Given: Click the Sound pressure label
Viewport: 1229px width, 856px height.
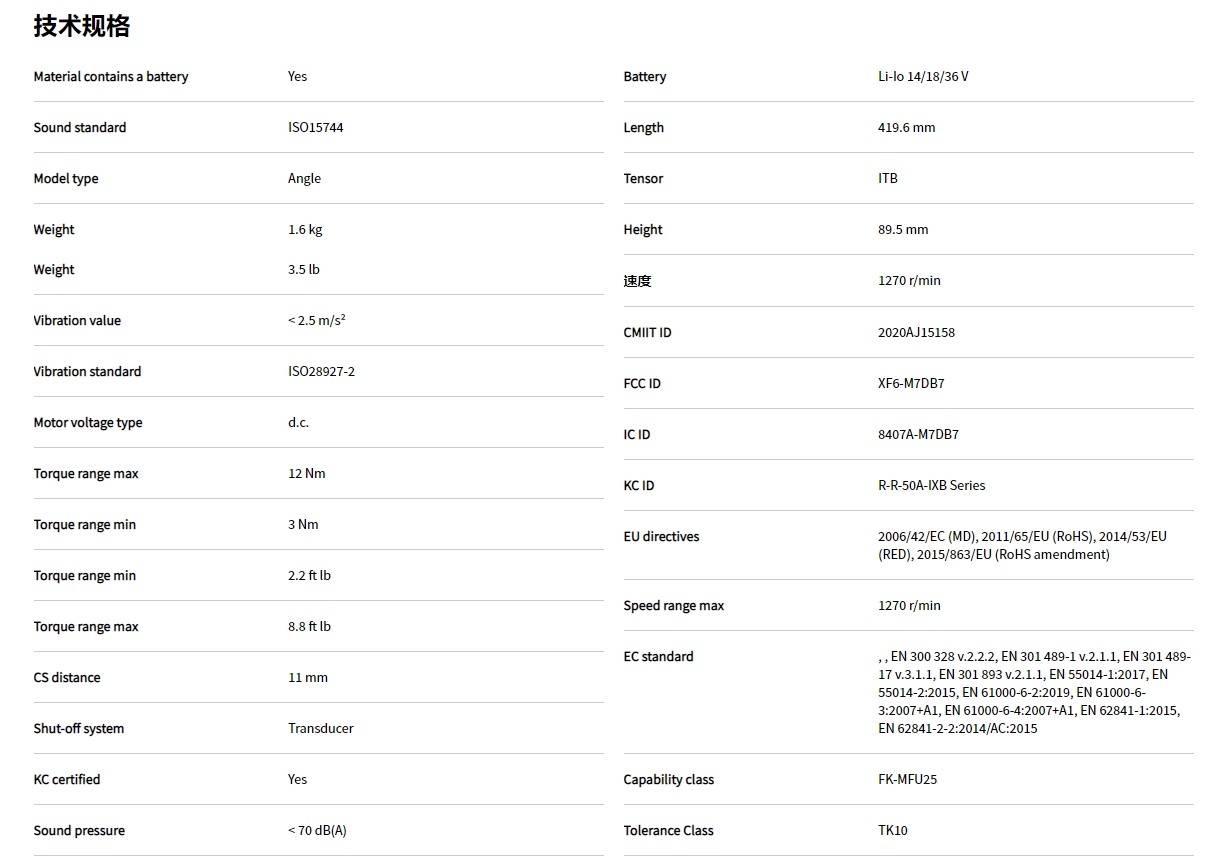Looking at the screenshot, I should (x=79, y=831).
